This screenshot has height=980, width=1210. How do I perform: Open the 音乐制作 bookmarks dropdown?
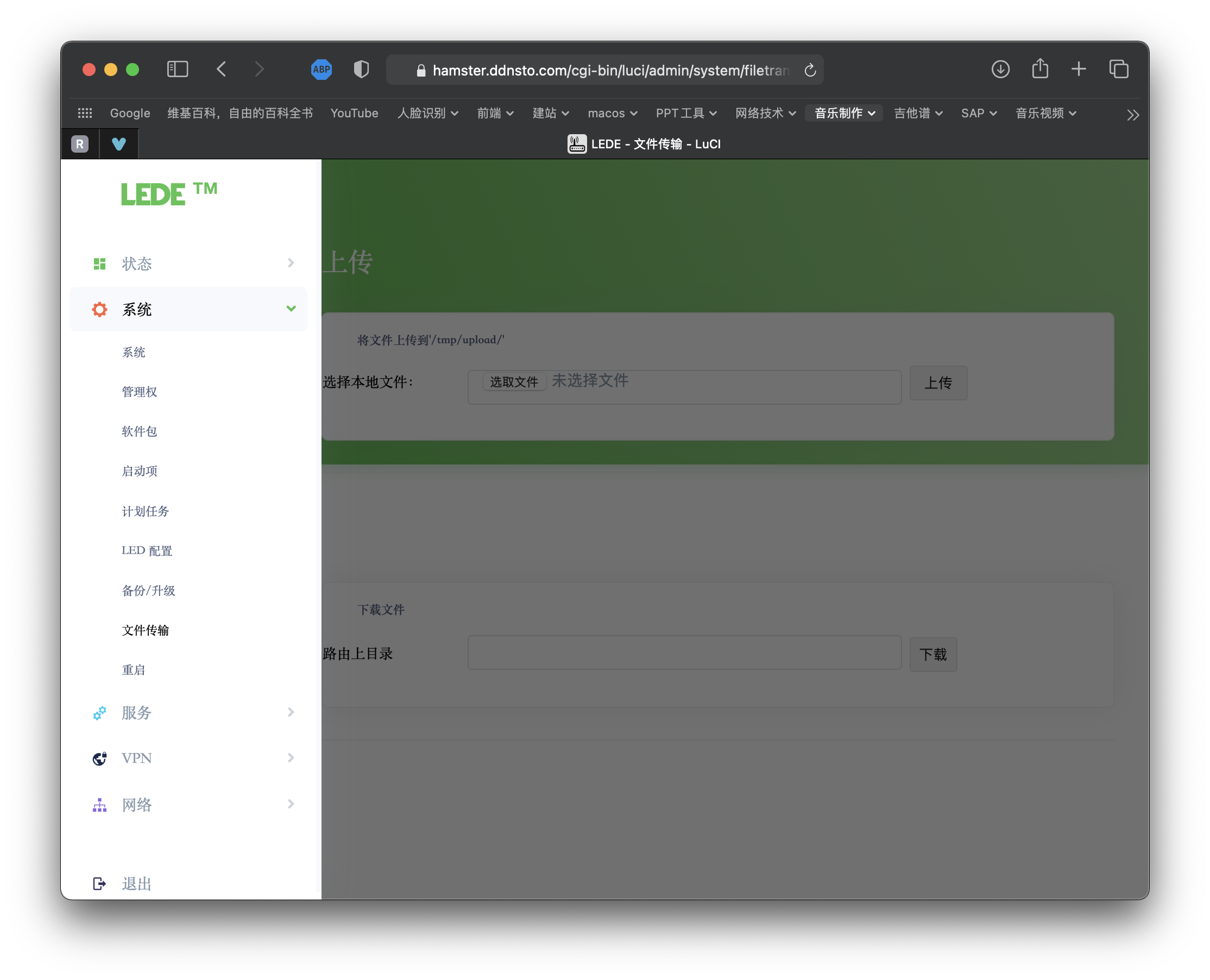pos(844,114)
